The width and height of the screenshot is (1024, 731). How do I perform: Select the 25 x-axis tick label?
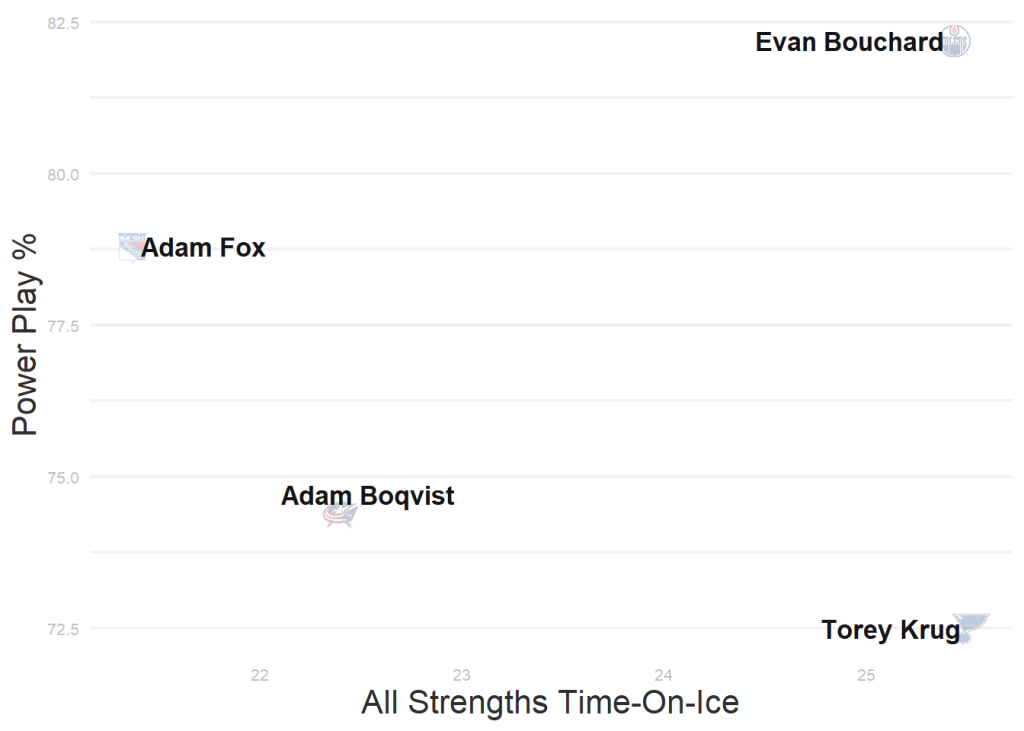tap(866, 676)
